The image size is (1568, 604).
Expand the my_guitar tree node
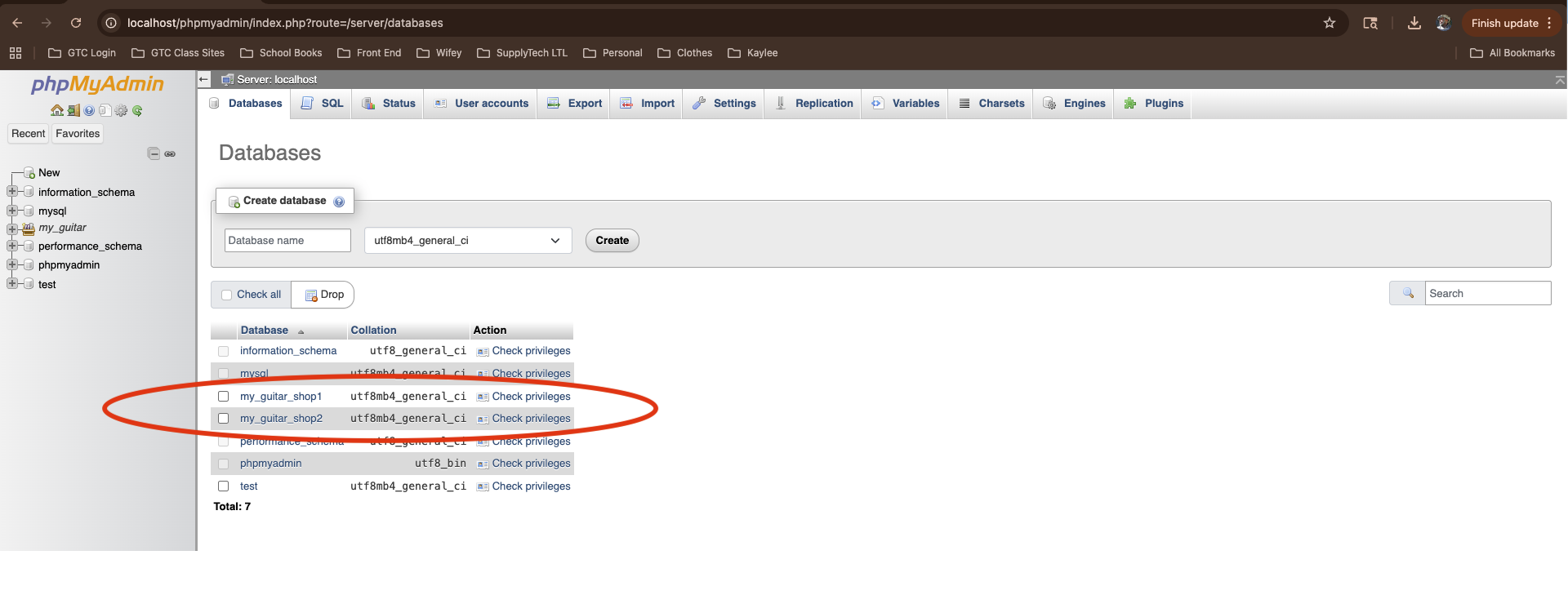pyautogui.click(x=12, y=229)
